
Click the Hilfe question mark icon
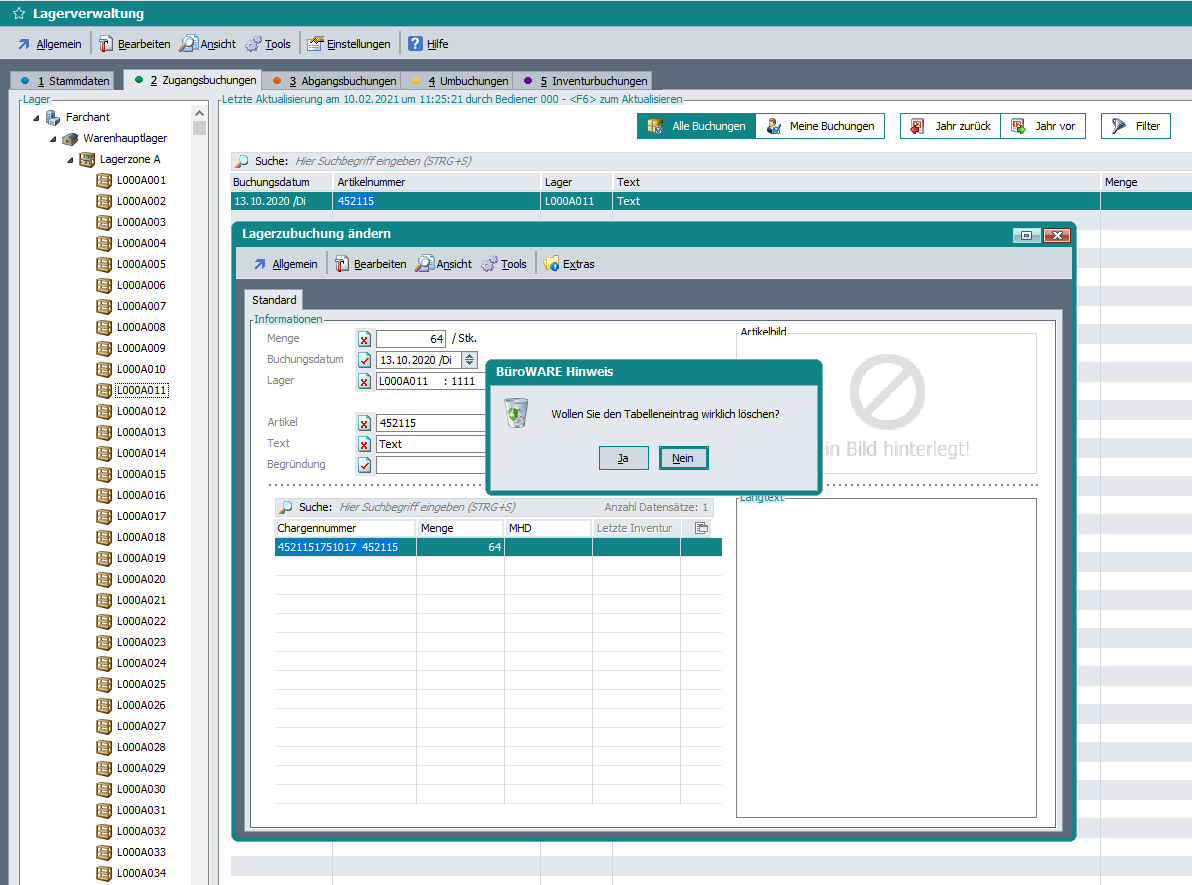415,44
